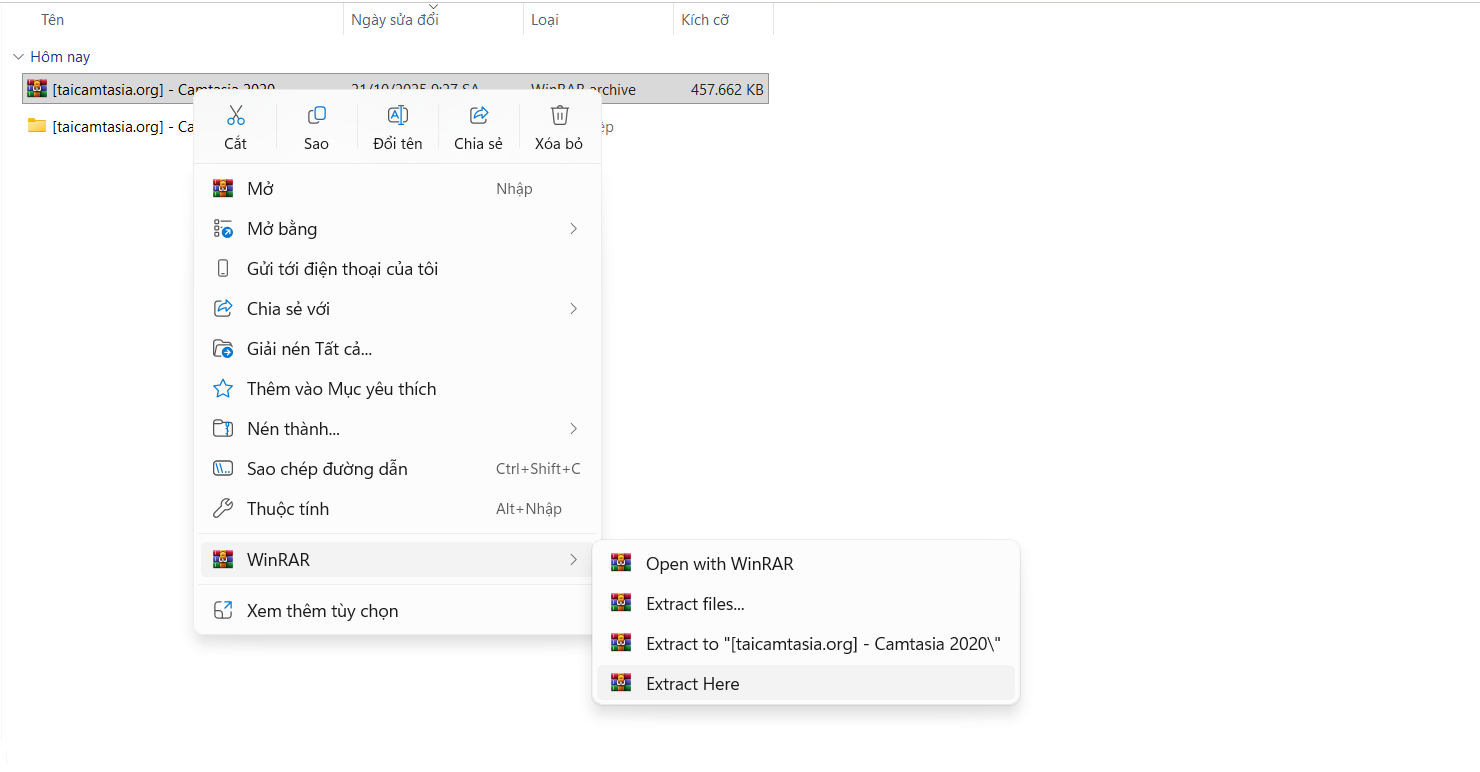This screenshot has width=1480, height=772.
Task: Click Xem thêm tùy chọn icon
Action: [224, 611]
